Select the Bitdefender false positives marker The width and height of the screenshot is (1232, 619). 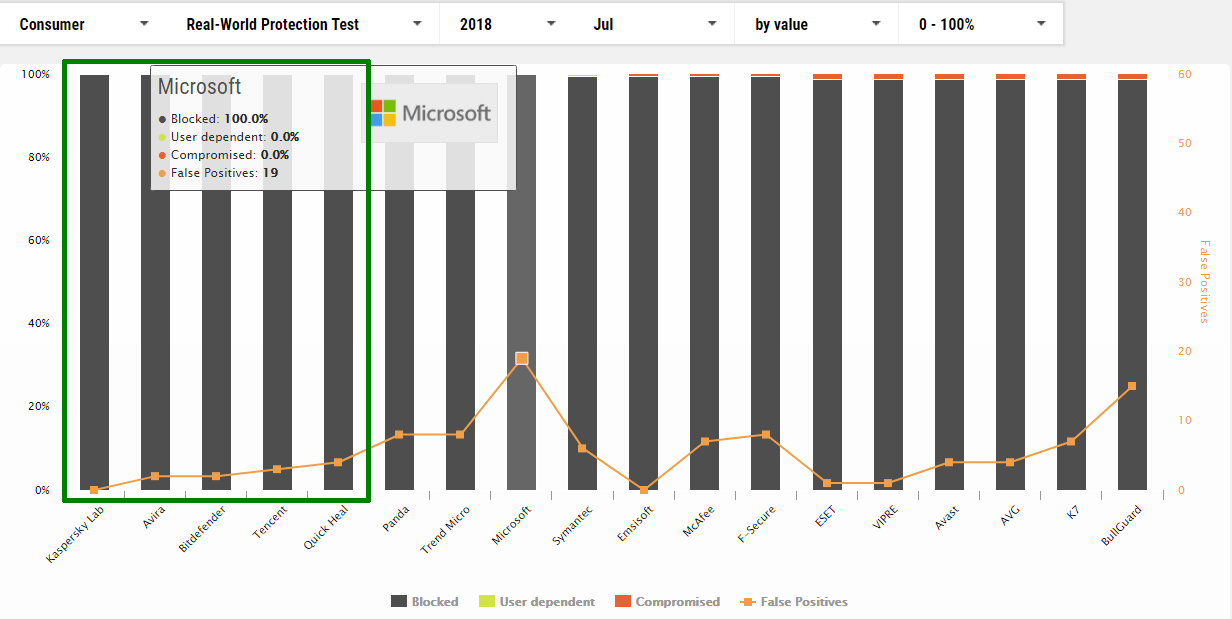click(x=216, y=476)
